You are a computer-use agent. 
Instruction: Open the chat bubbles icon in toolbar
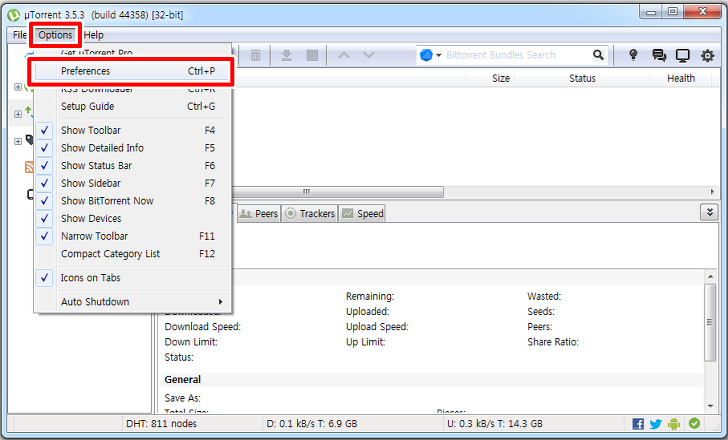pyautogui.click(x=658, y=55)
